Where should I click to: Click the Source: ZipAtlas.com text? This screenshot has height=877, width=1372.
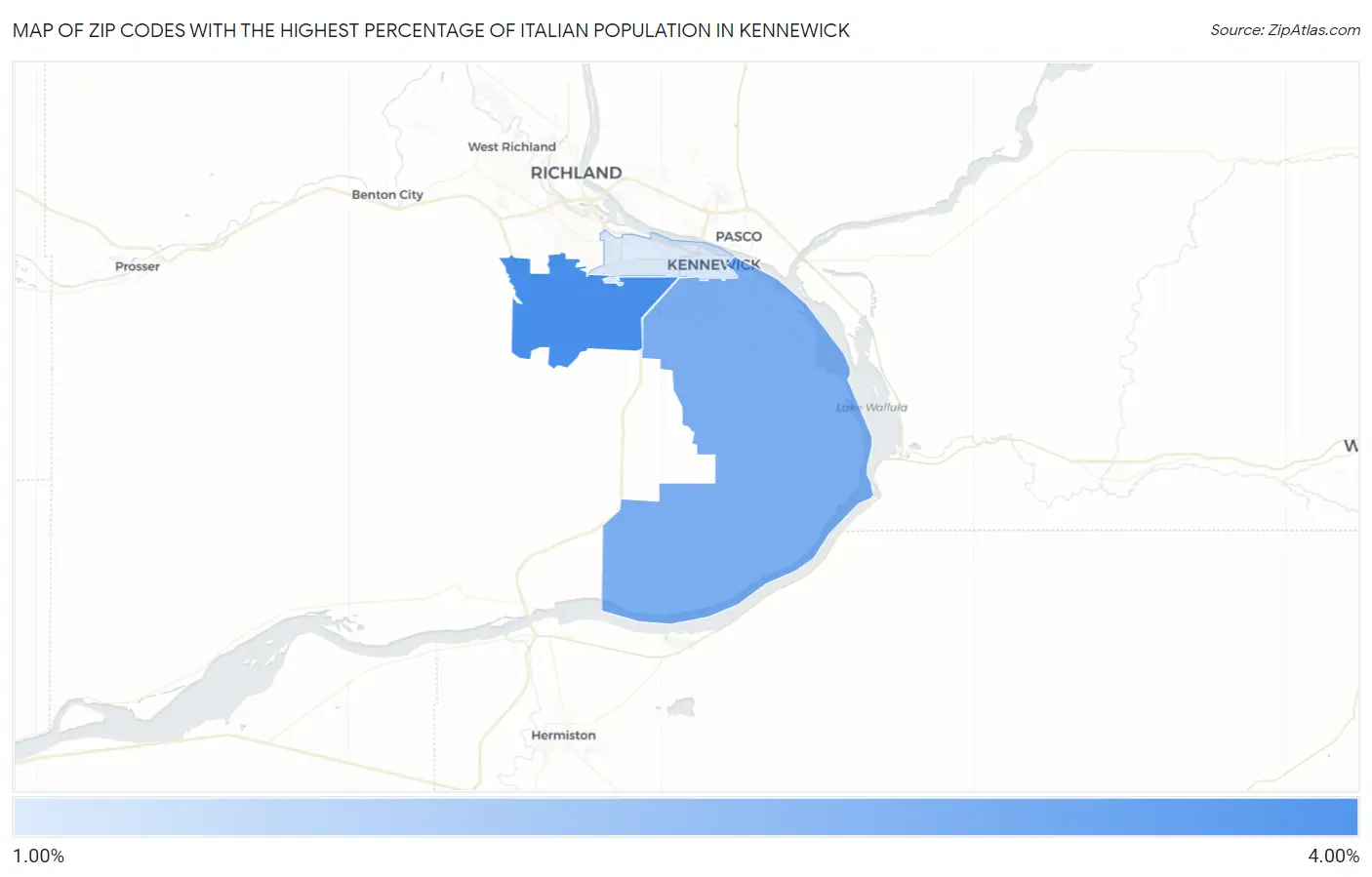[1285, 30]
